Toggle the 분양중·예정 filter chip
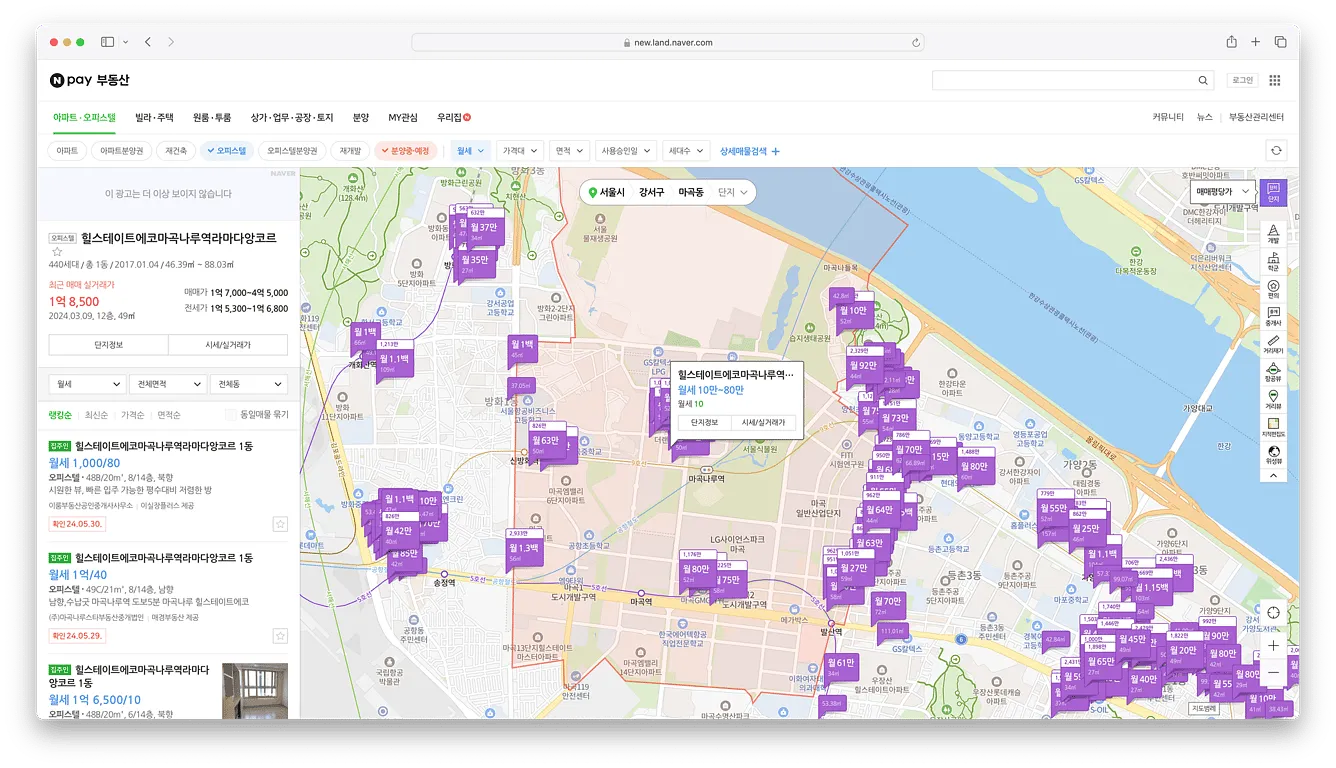Viewport: 1336px width, 768px height. click(x=406, y=151)
